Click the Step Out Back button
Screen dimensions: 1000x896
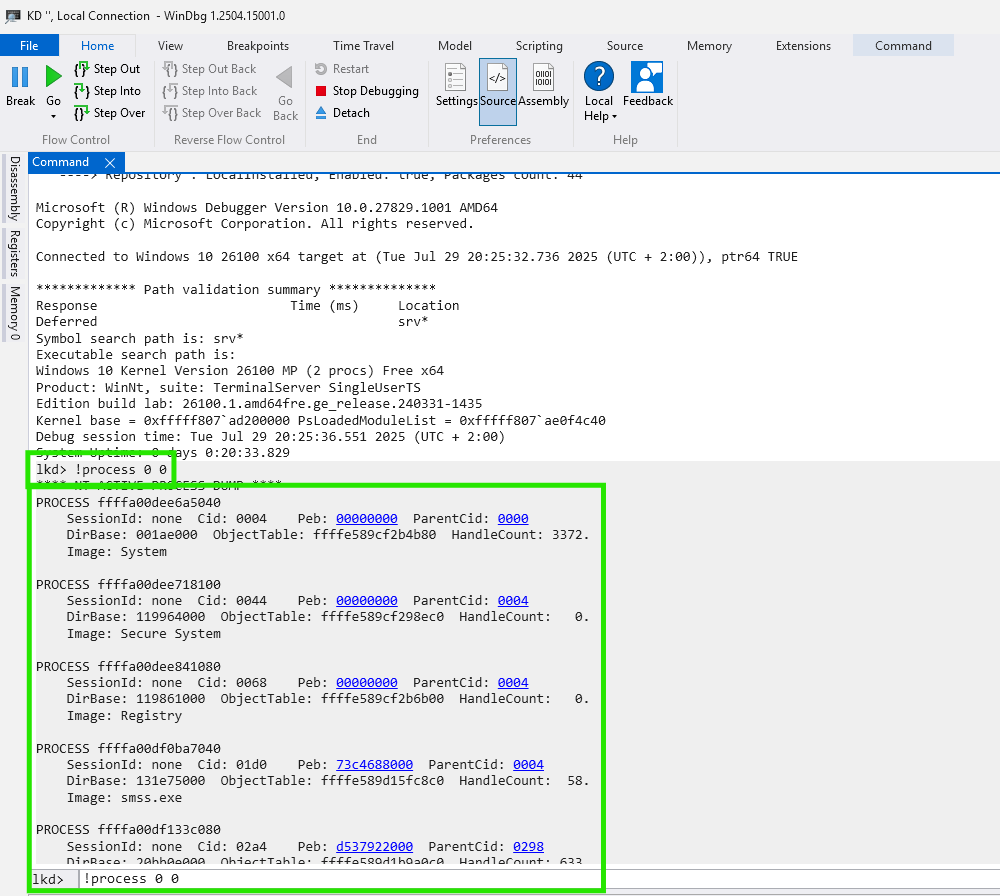click(209, 69)
